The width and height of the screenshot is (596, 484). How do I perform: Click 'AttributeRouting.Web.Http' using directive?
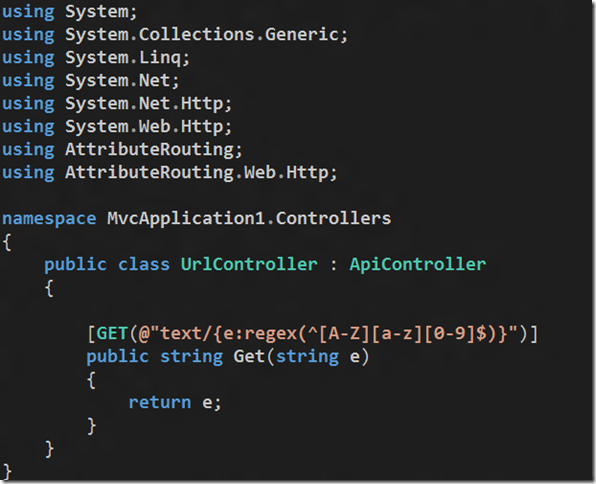point(201,173)
